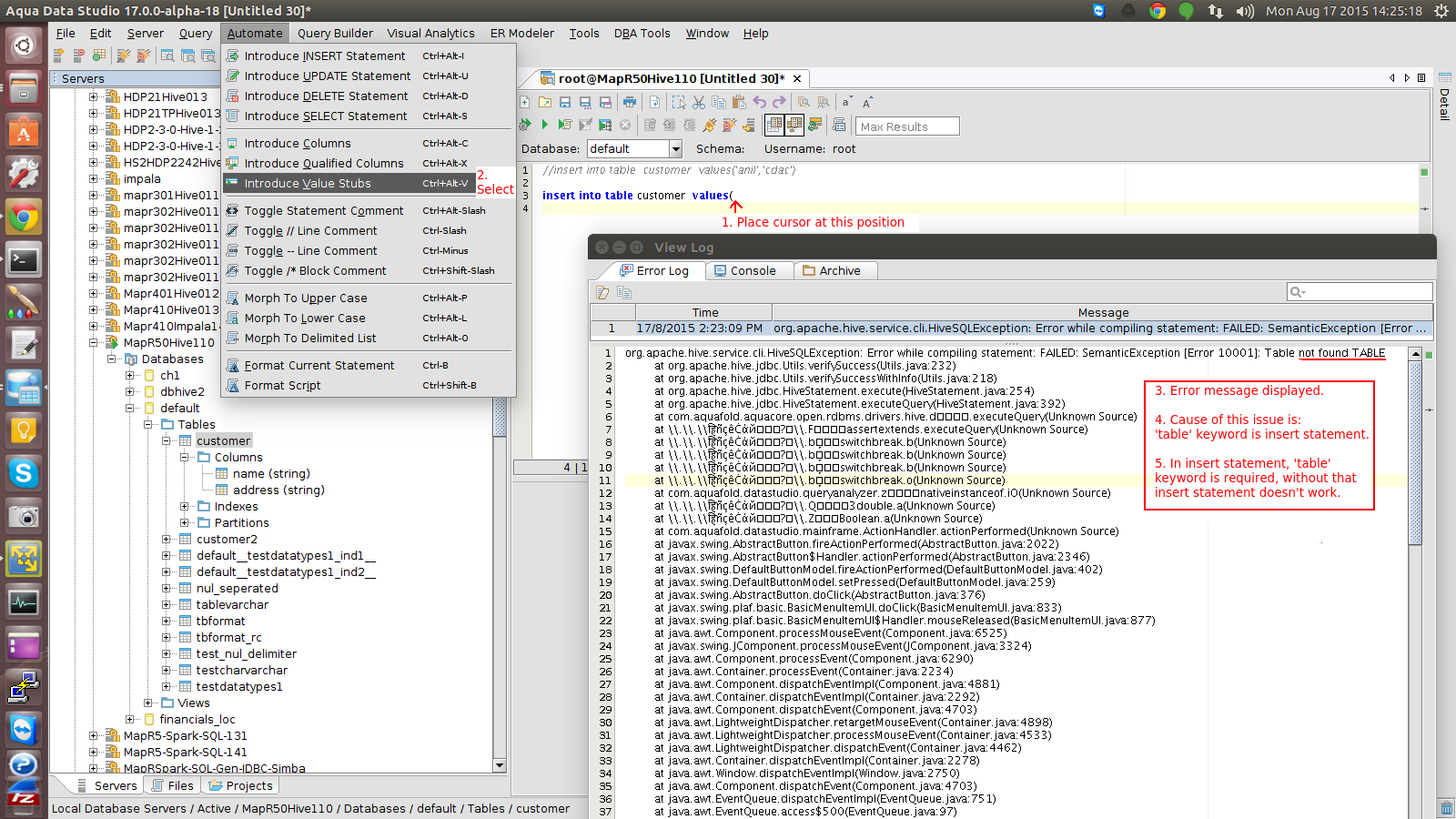Click the grey cancel execution icon
This screenshot has width=1456, height=819.
pos(625,125)
